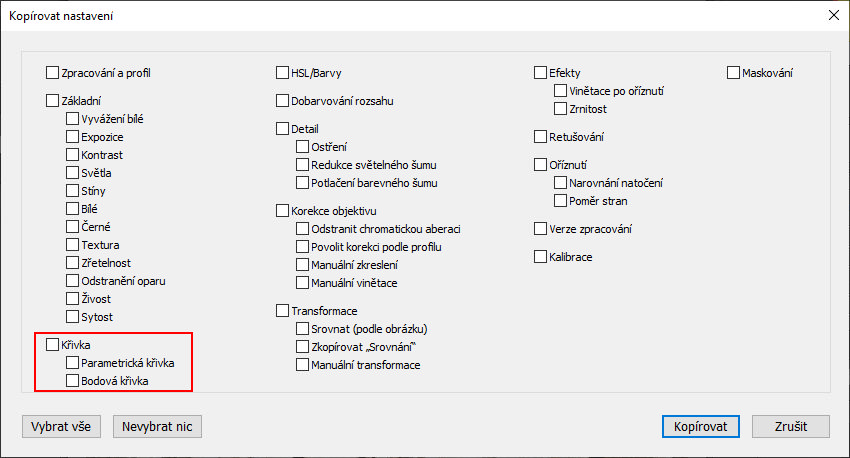Check the HSL/Barvy option
This screenshot has height=458, width=850.
click(282, 73)
